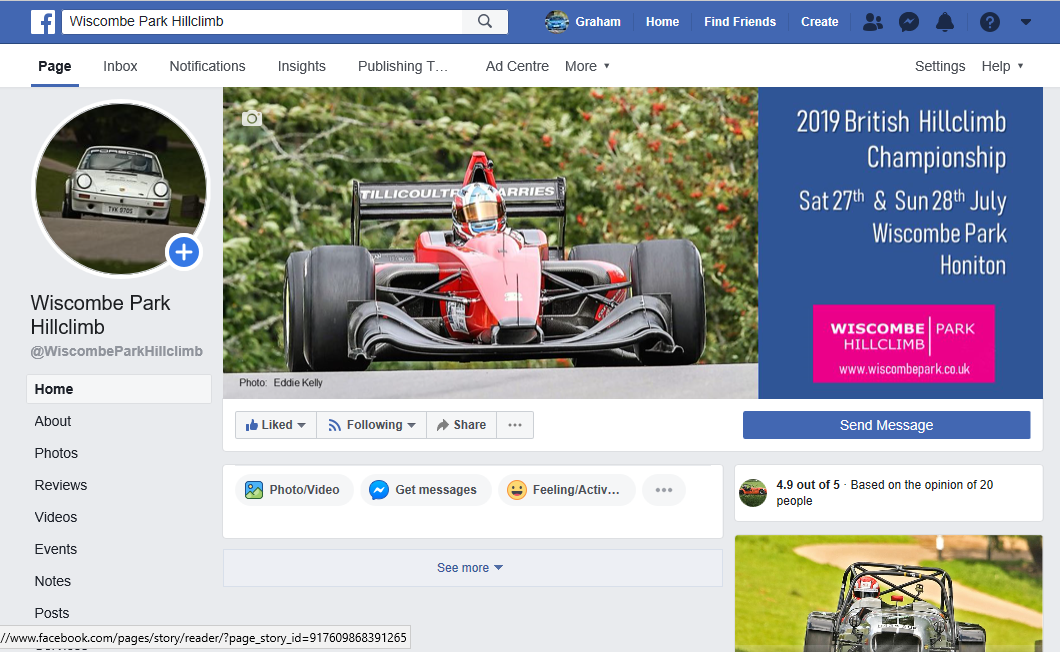
Task: Click Create in top bar
Action: tap(819, 22)
